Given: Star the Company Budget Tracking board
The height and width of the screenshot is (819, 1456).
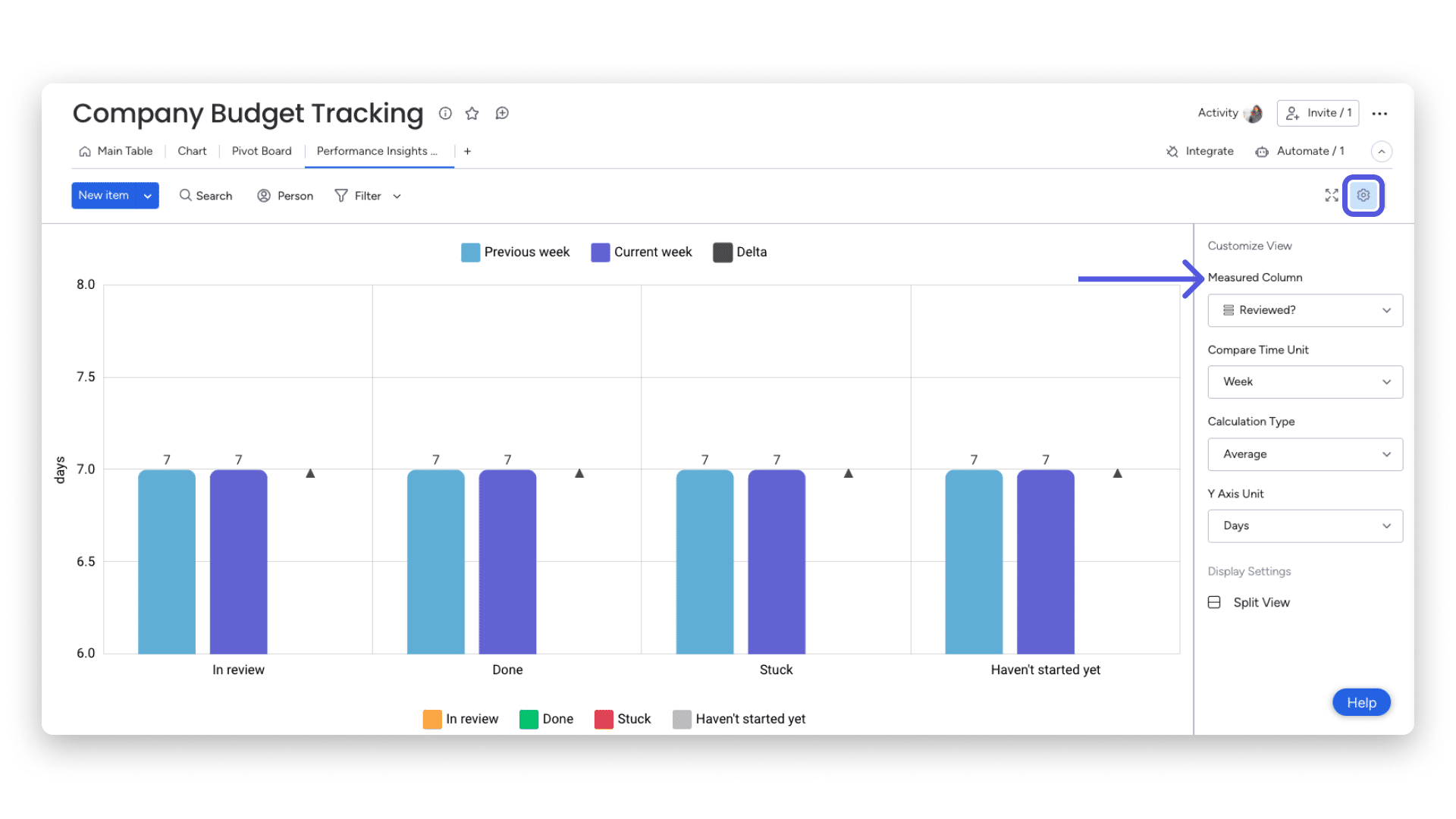Looking at the screenshot, I should (472, 113).
